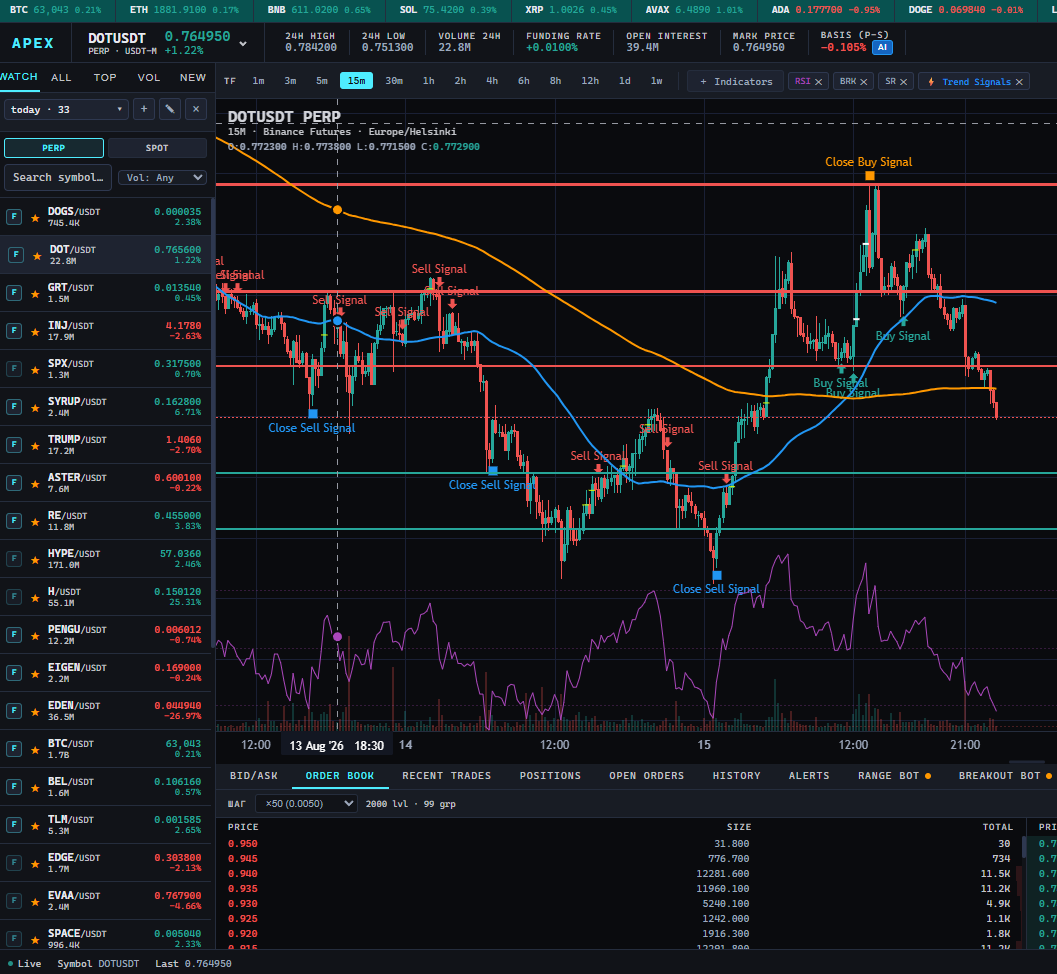
Task: Open the today · 33 watchlist dropdown
Action: coord(66,109)
